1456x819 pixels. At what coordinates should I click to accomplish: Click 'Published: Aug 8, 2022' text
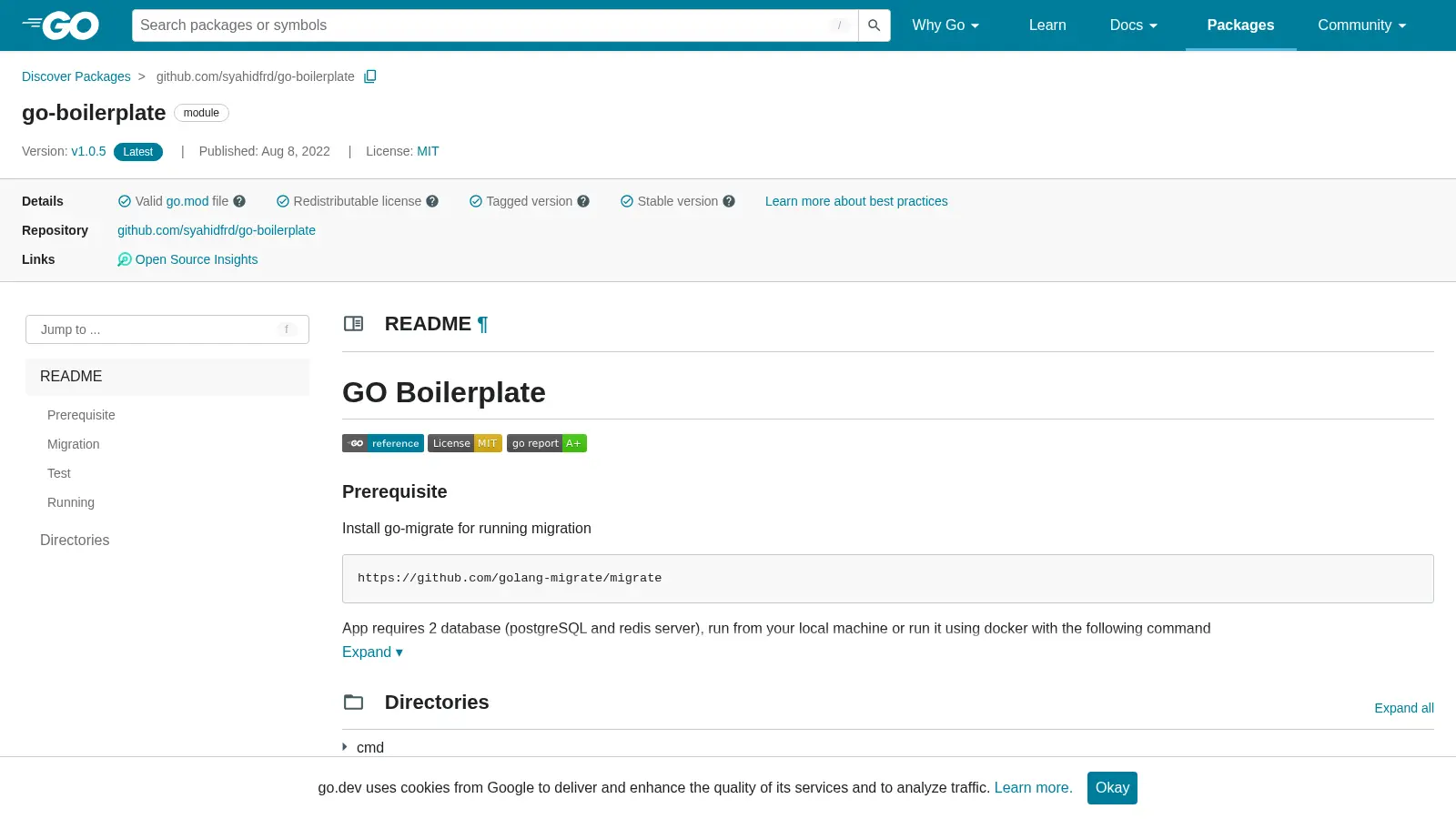(x=265, y=151)
